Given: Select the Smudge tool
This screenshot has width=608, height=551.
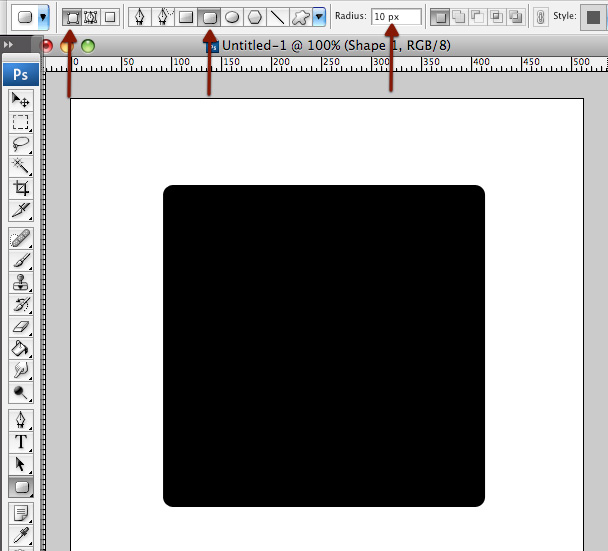Looking at the screenshot, I should click(21, 371).
